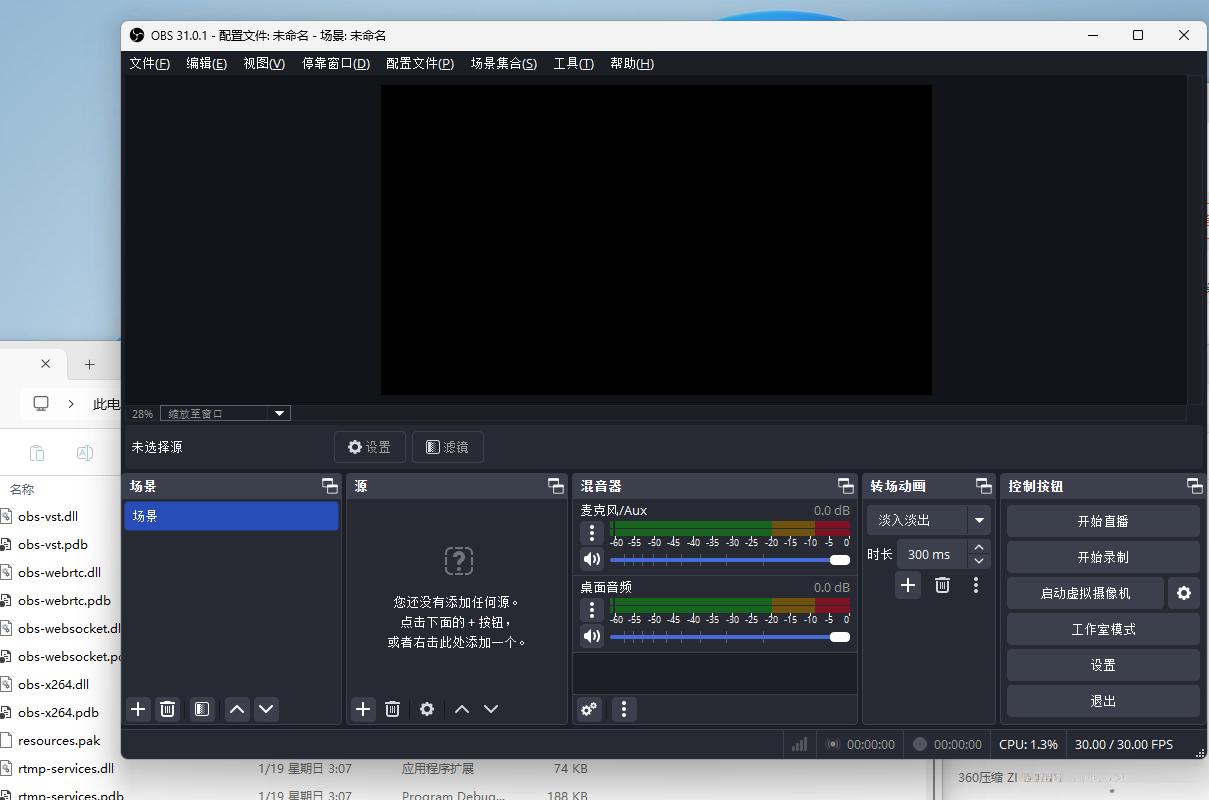This screenshot has width=1209, height=800.
Task: Open source properties gear icon
Action: tap(426, 709)
